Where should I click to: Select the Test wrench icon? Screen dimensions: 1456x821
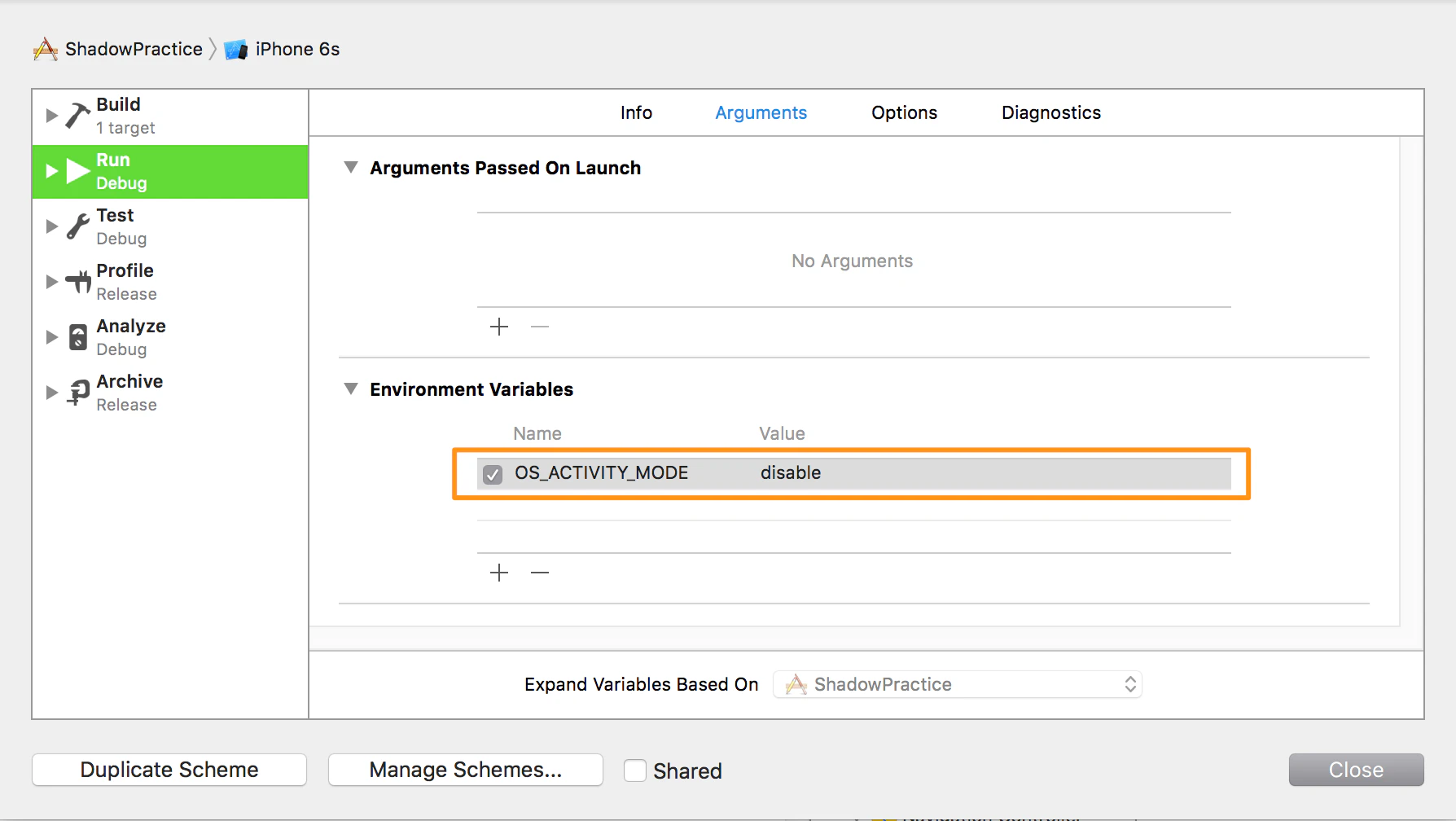click(77, 226)
